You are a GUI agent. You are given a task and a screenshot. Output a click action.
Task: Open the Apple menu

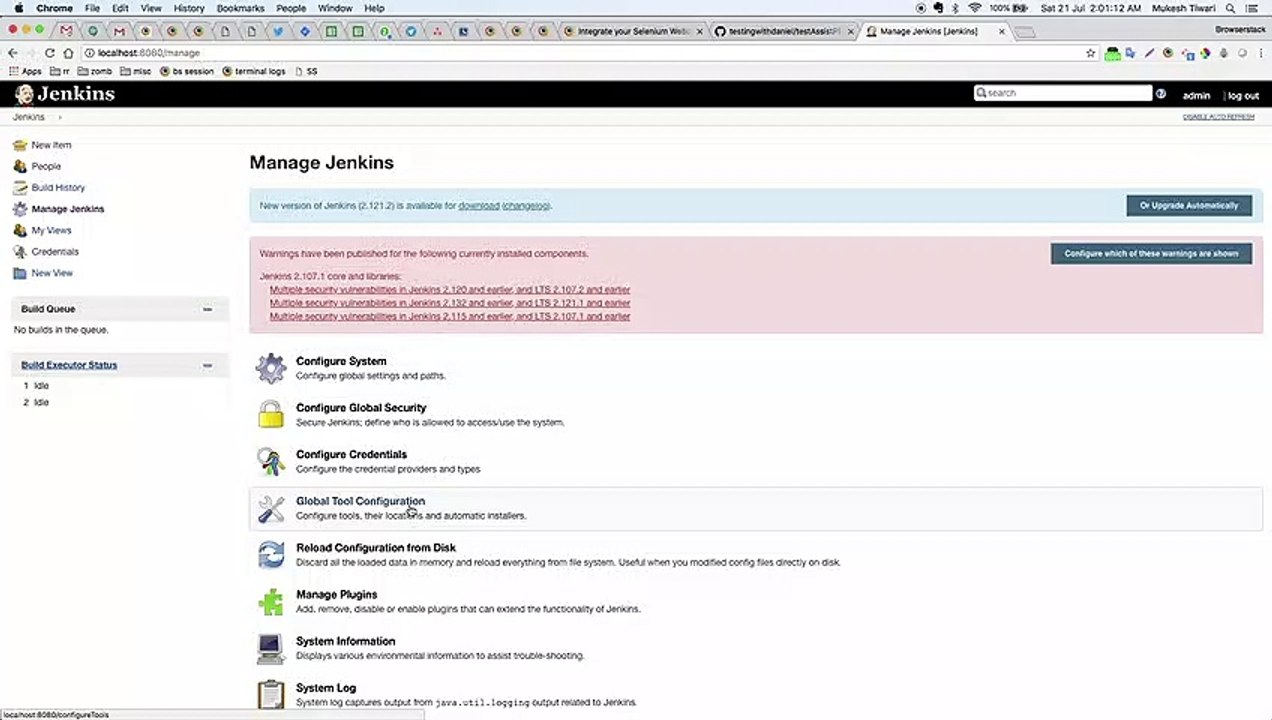pyautogui.click(x=18, y=8)
